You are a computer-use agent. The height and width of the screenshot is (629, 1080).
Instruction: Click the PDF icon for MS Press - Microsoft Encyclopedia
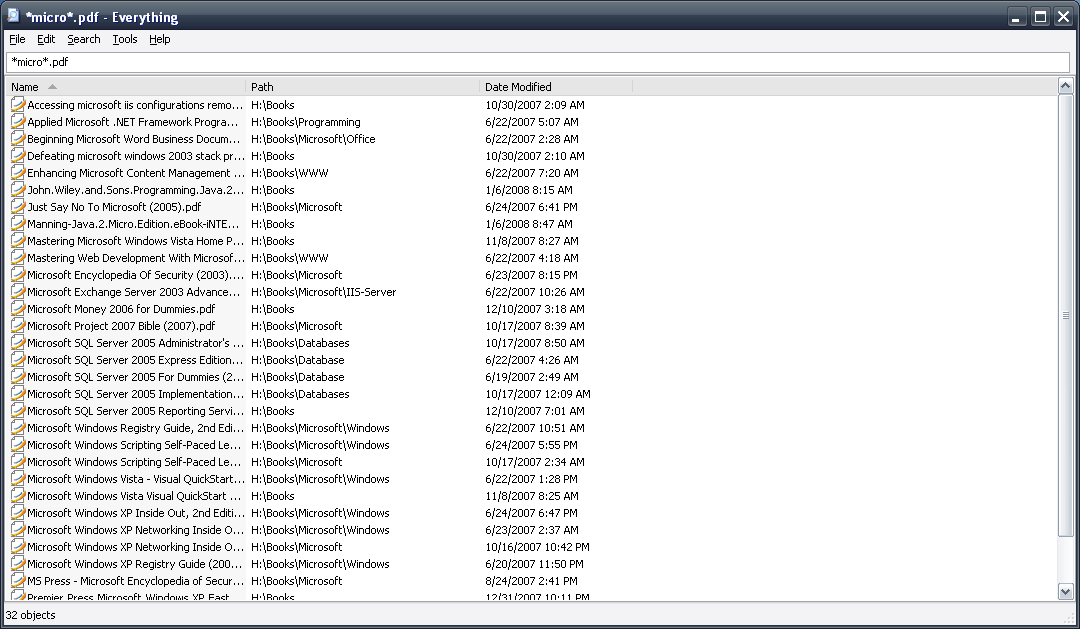click(x=18, y=581)
